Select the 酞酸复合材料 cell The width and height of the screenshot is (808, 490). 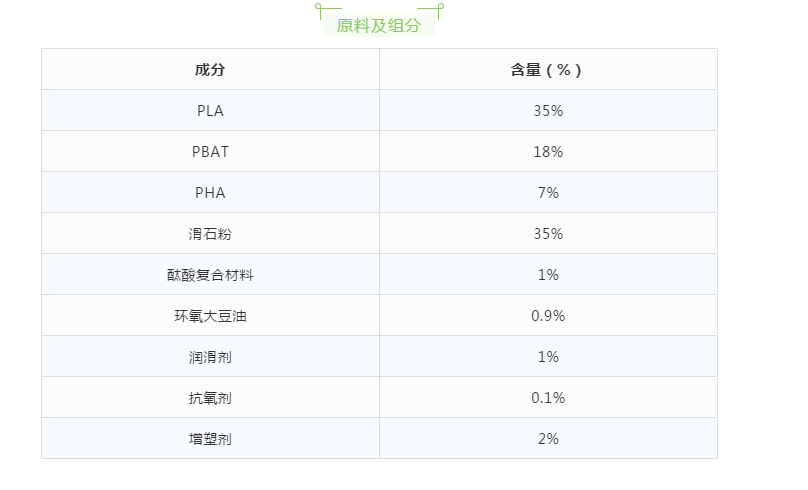[x=210, y=275]
